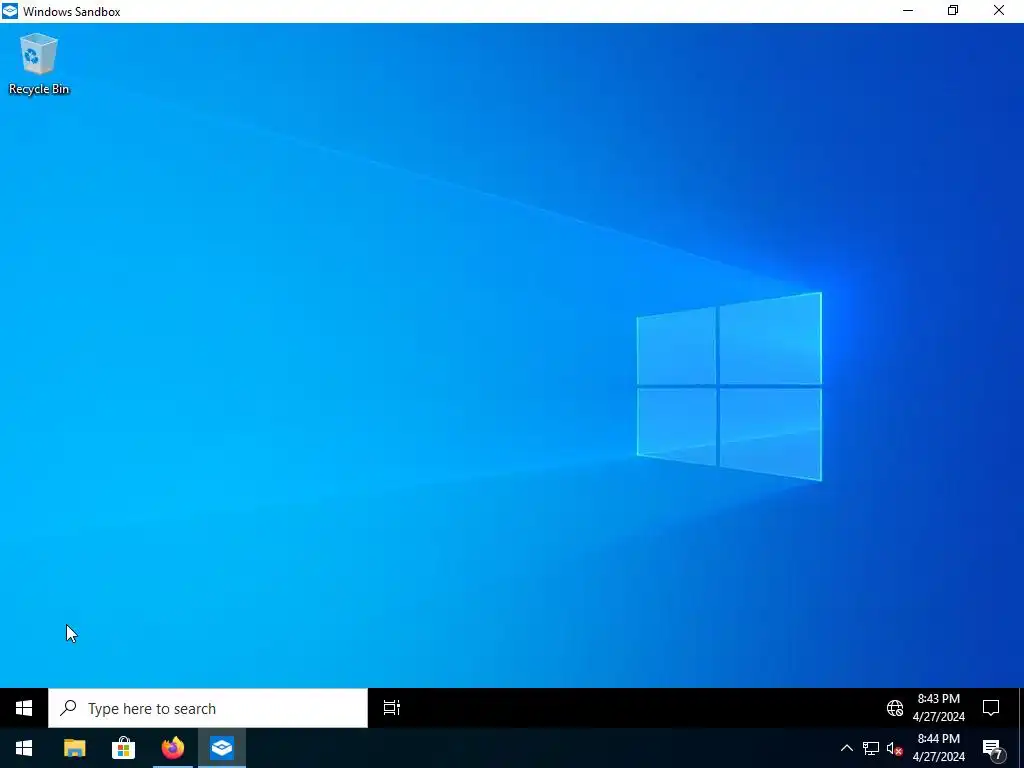The width and height of the screenshot is (1024, 768).
Task: Click the sandbox 'Type here to search' box
Action: pyautogui.click(x=208, y=708)
